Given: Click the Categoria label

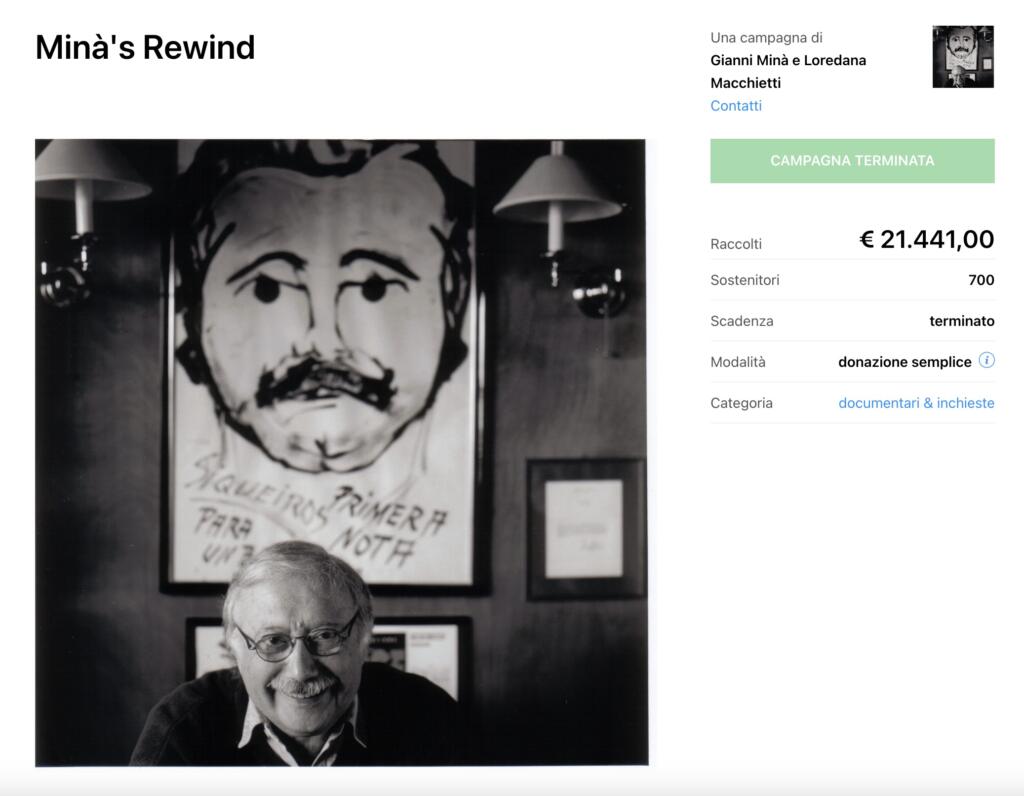Looking at the screenshot, I should coord(741,403).
